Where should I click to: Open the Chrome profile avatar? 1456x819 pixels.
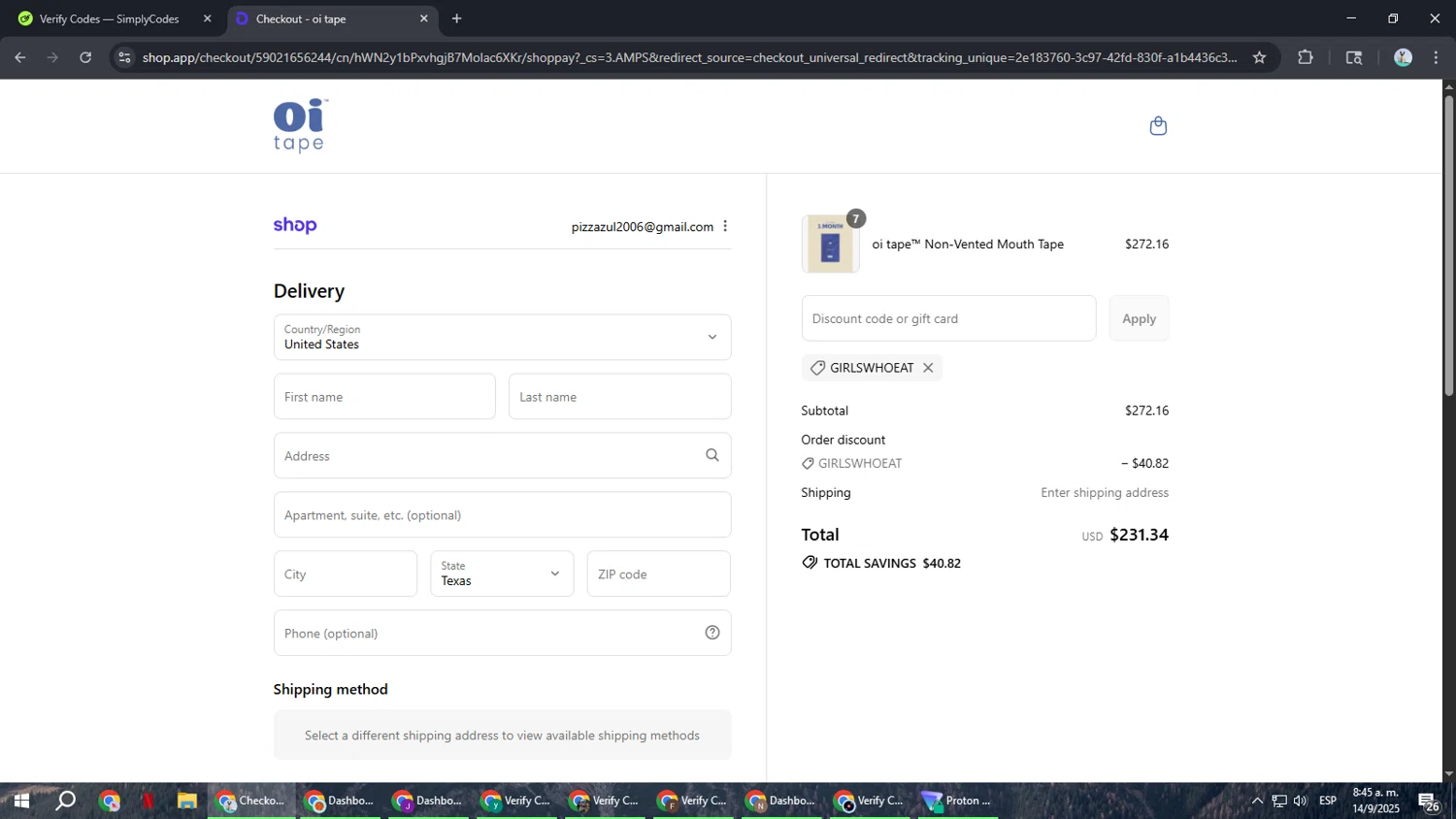click(x=1403, y=57)
